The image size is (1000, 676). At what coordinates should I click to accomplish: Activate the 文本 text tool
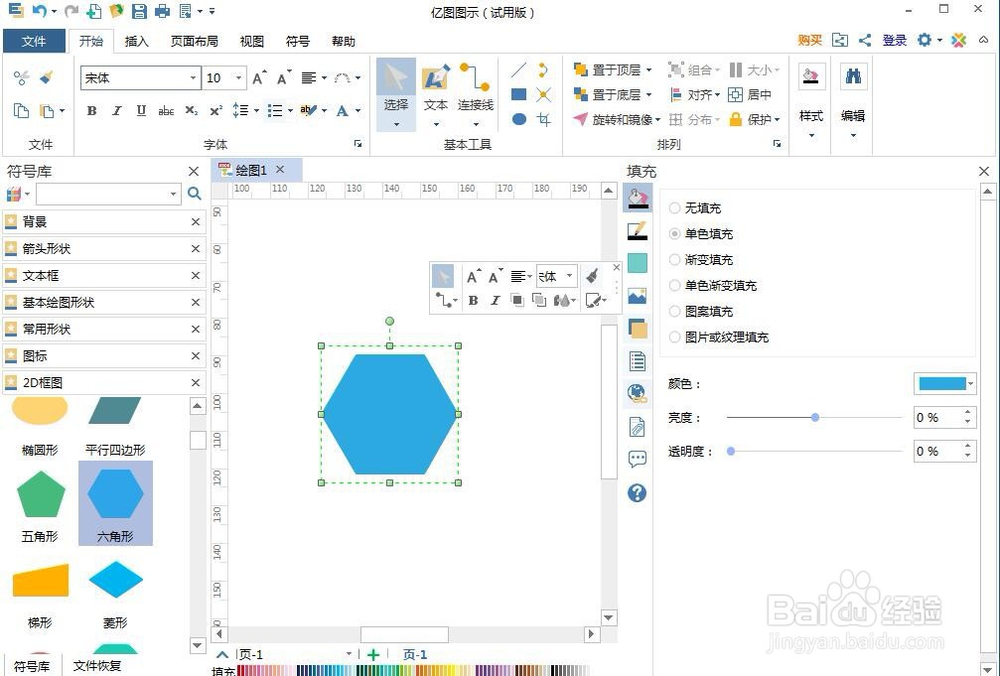(435, 90)
